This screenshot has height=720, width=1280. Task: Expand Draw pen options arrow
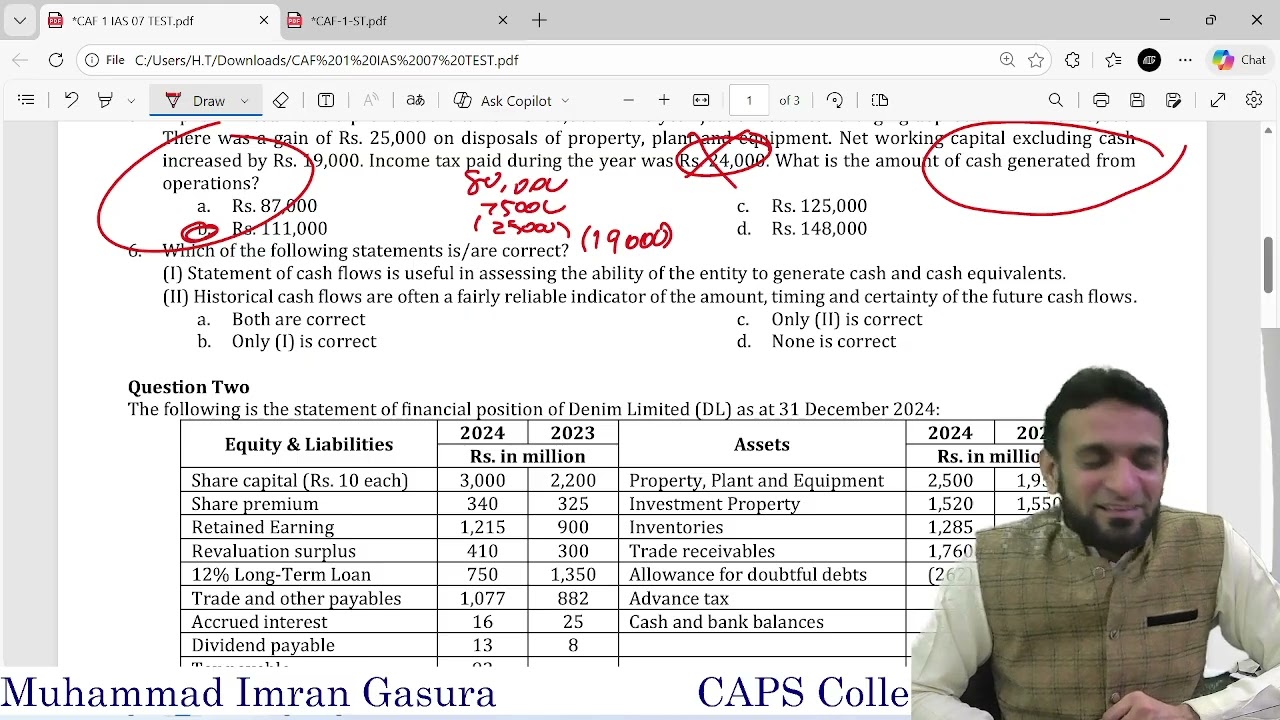(x=244, y=101)
